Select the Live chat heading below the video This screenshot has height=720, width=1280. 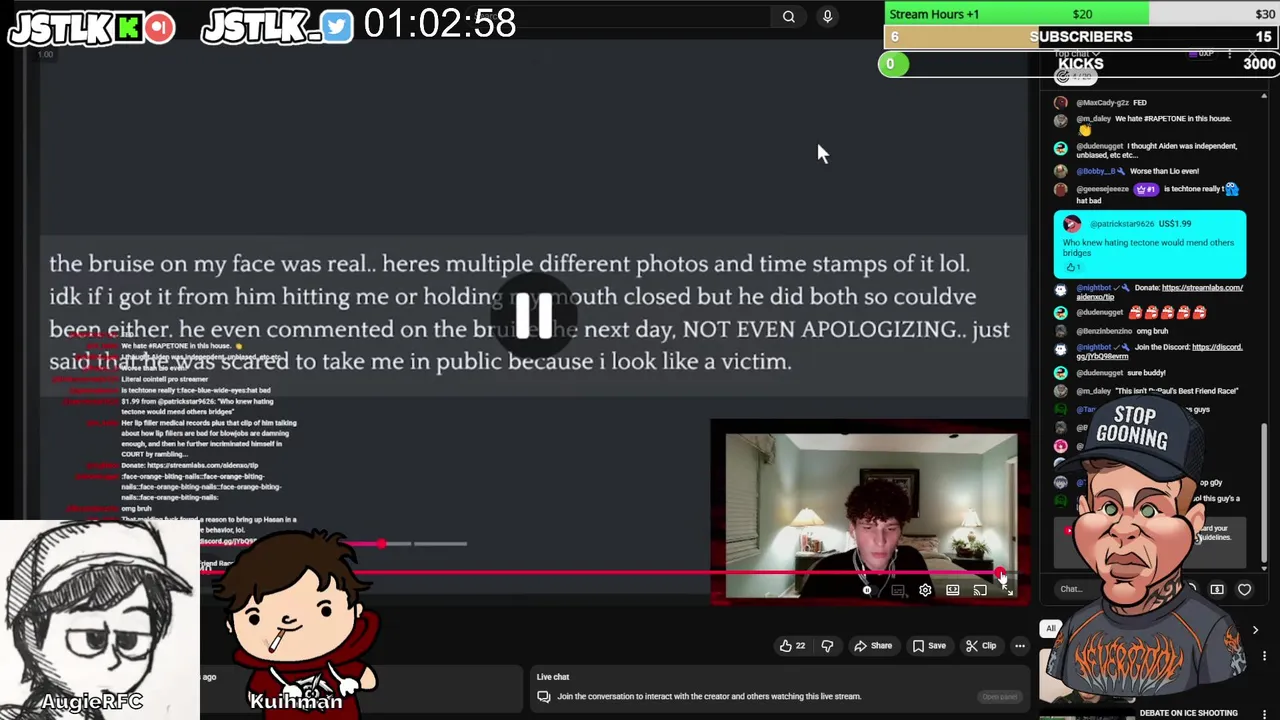pos(553,677)
